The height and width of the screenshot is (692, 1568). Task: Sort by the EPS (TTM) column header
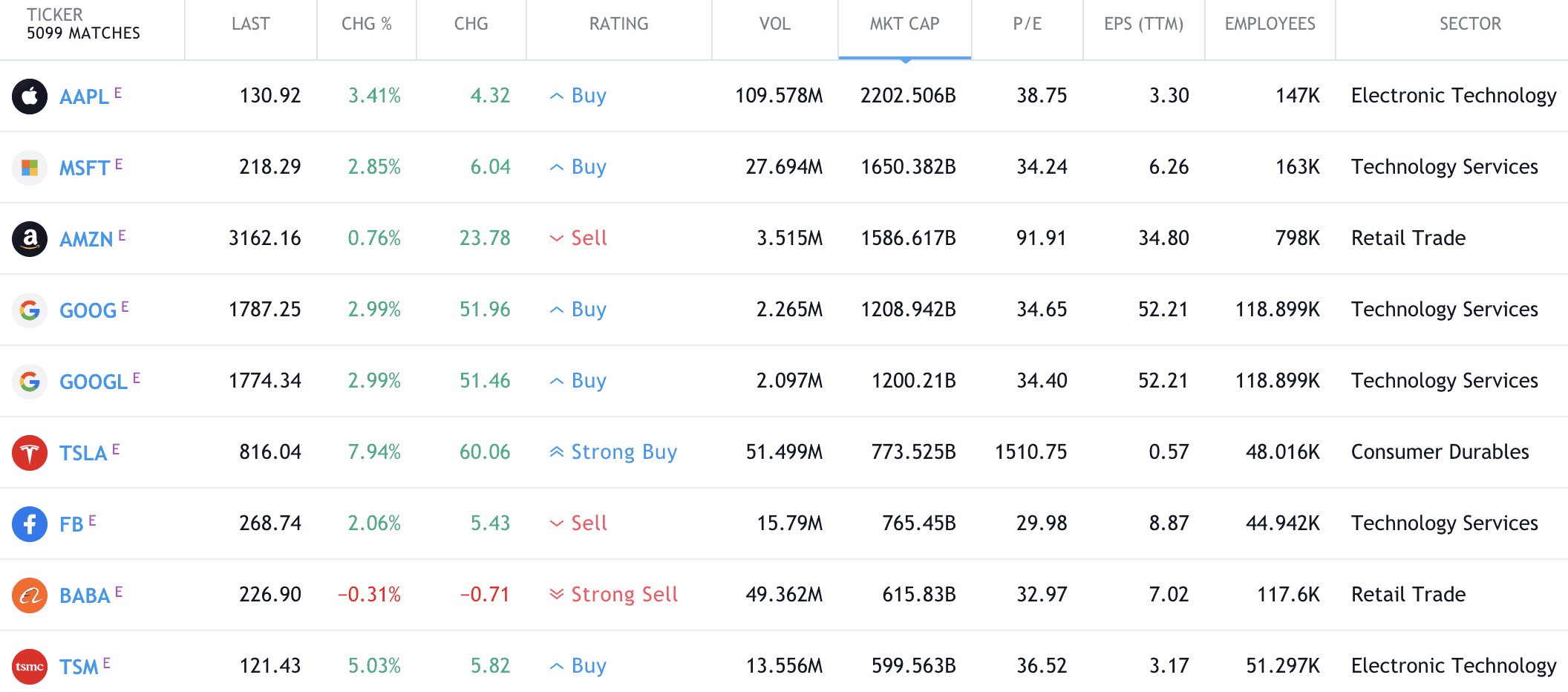pyautogui.click(x=1143, y=24)
